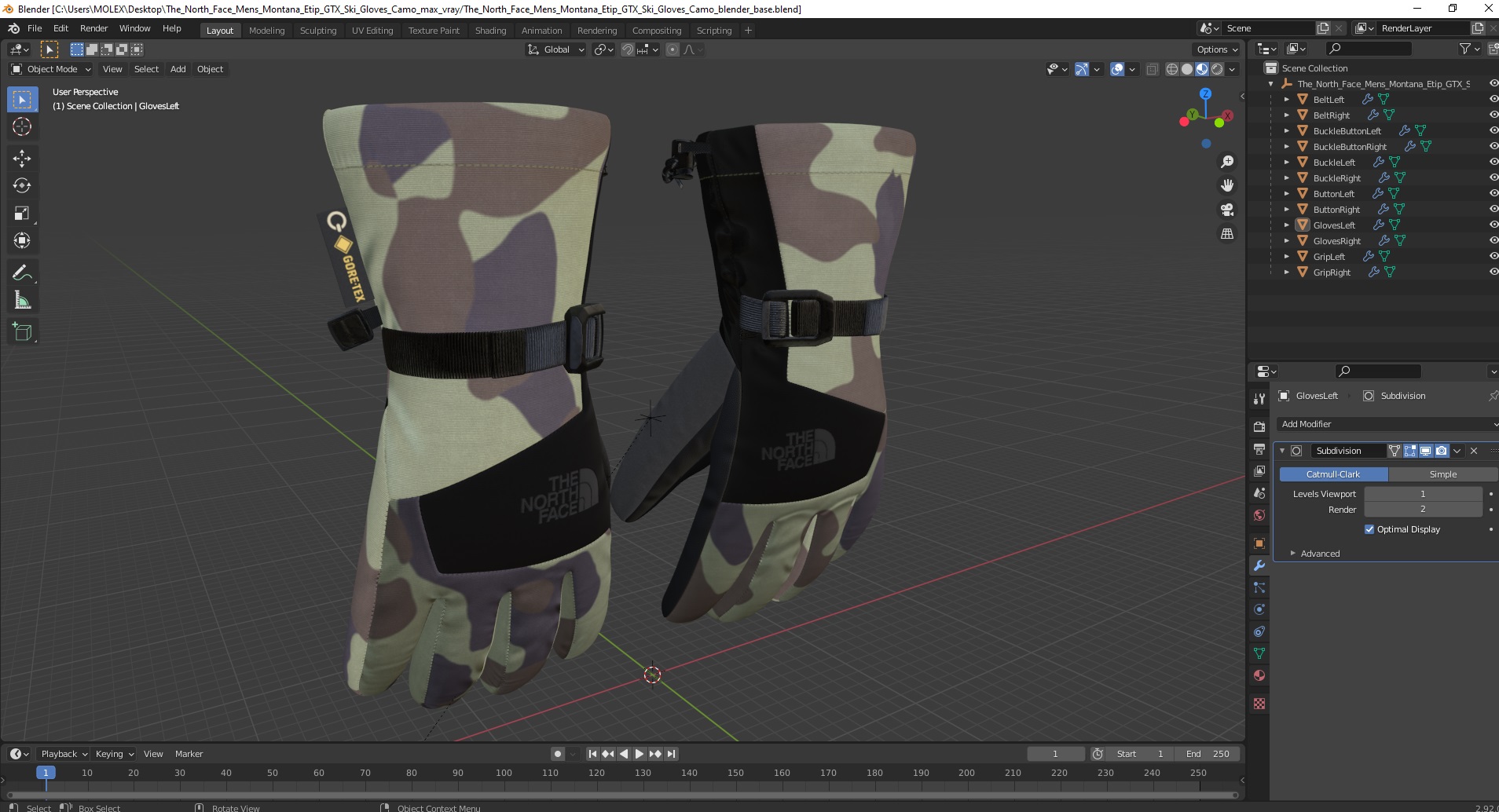
Task: Hide GripRight object with eye icon
Action: [x=1493, y=272]
